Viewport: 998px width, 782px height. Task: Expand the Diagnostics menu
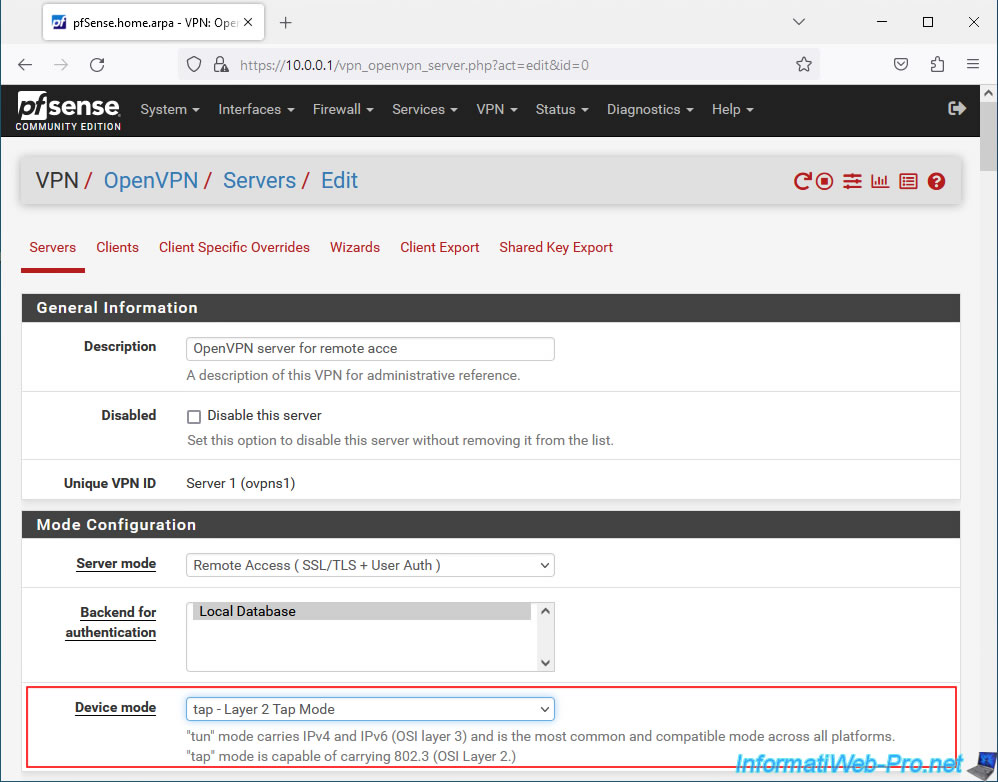pos(650,109)
